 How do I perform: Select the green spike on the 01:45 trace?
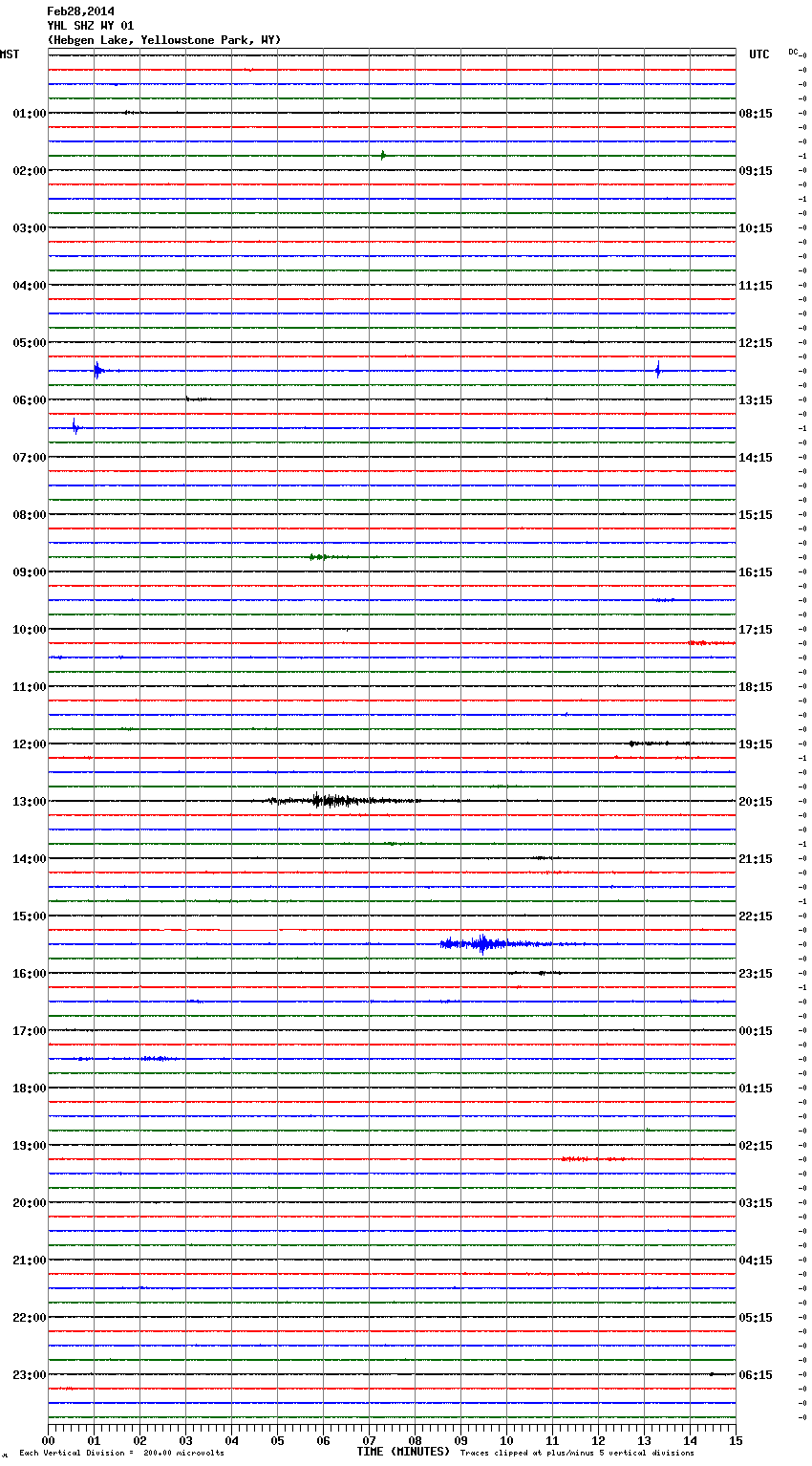click(383, 155)
